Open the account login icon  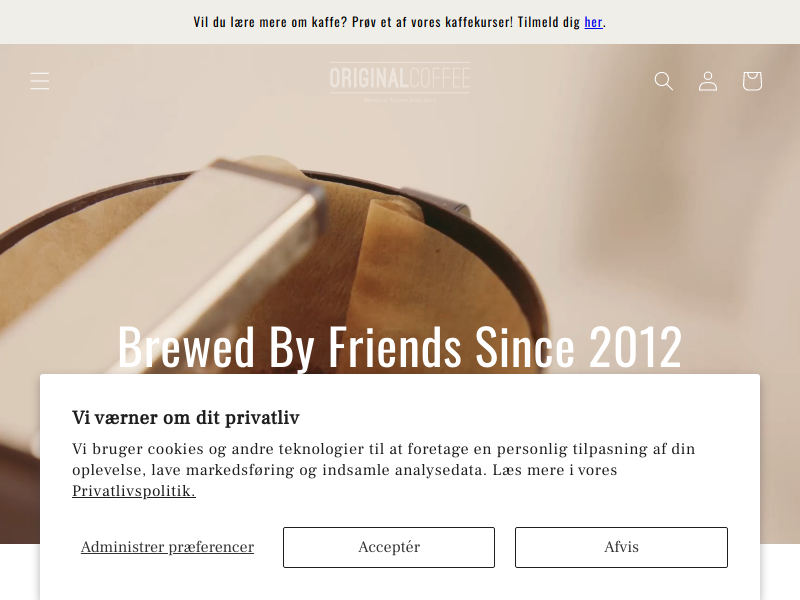point(708,81)
